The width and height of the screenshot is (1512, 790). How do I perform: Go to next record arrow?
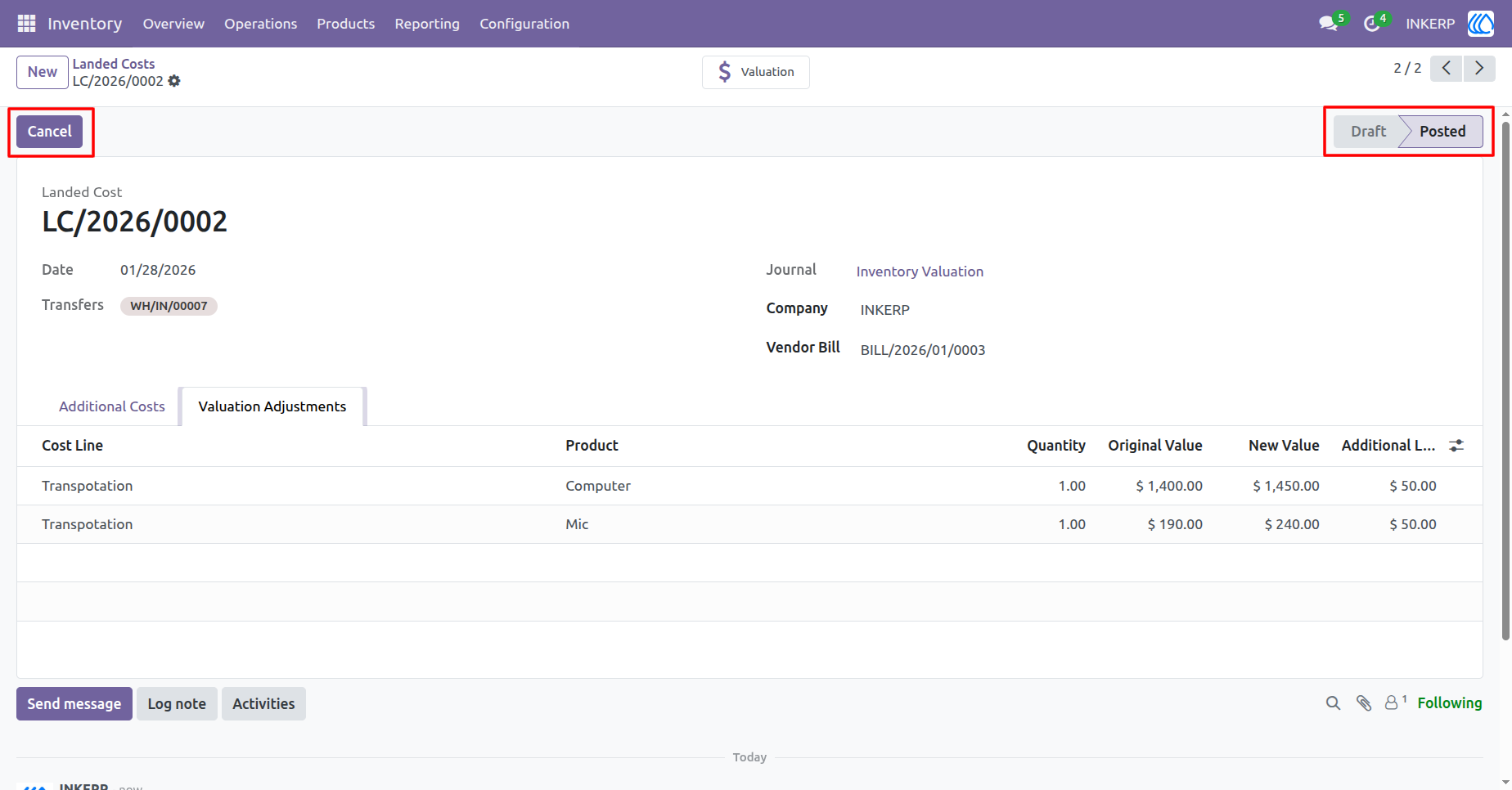[1479, 69]
